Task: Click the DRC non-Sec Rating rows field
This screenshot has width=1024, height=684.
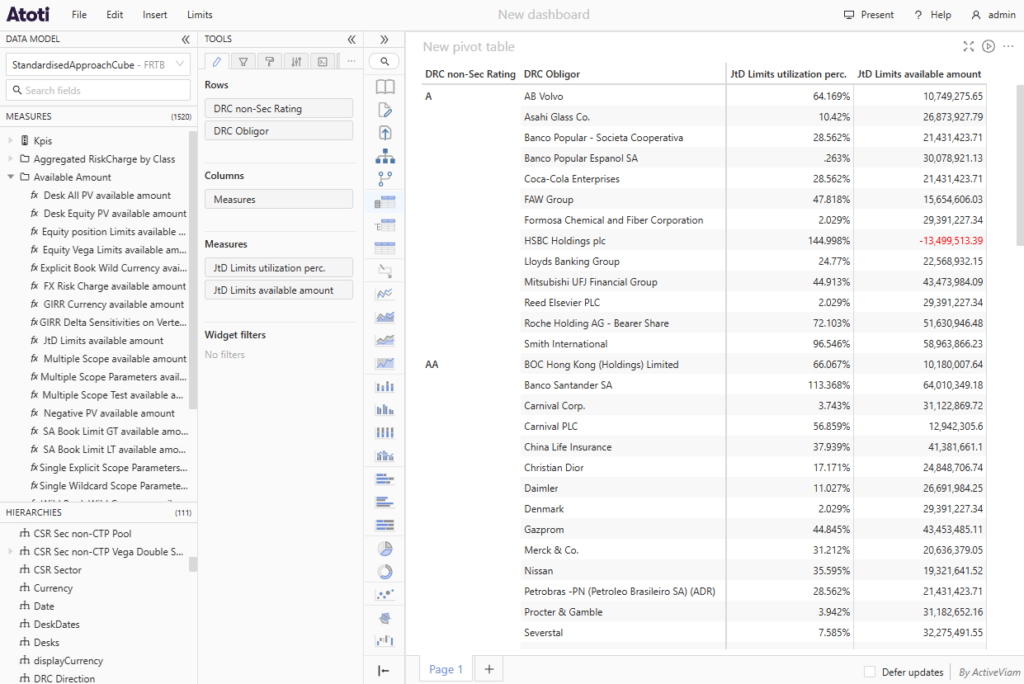Action: pos(279,108)
